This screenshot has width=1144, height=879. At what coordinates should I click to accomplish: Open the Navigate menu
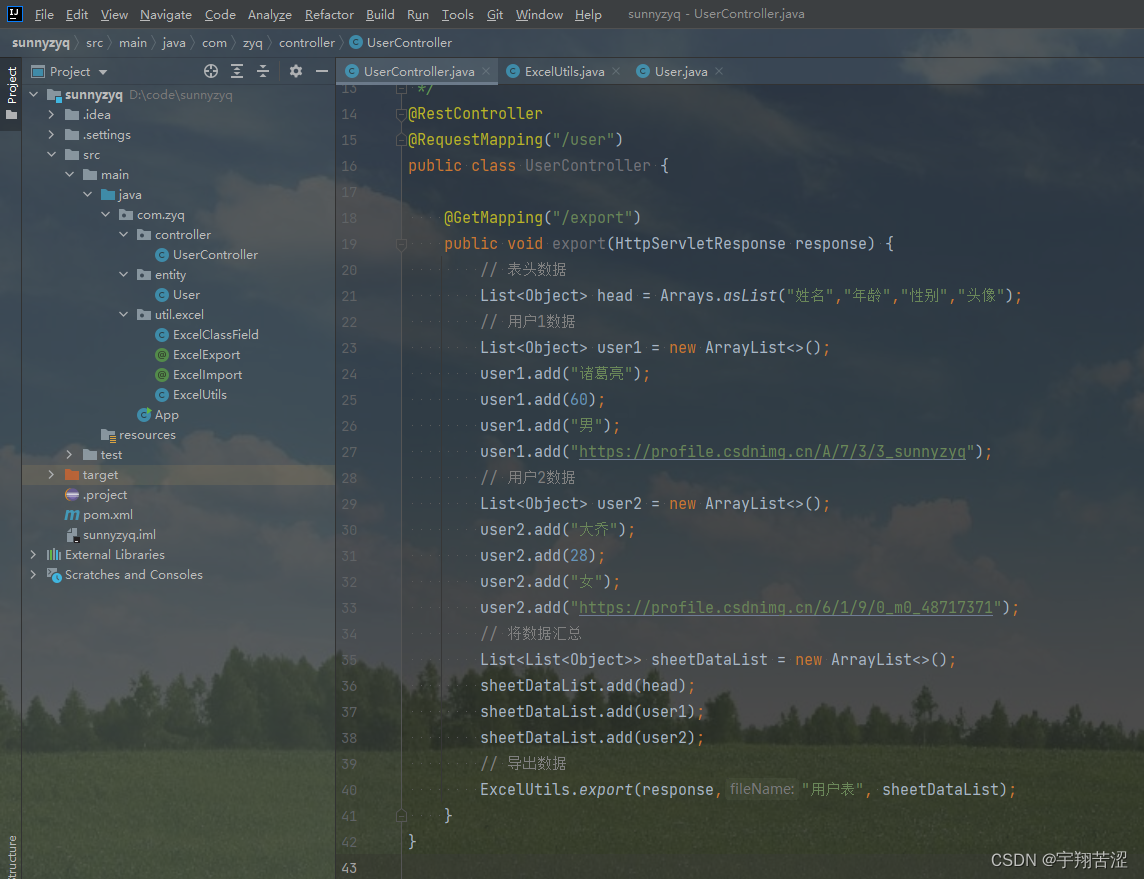coord(166,15)
